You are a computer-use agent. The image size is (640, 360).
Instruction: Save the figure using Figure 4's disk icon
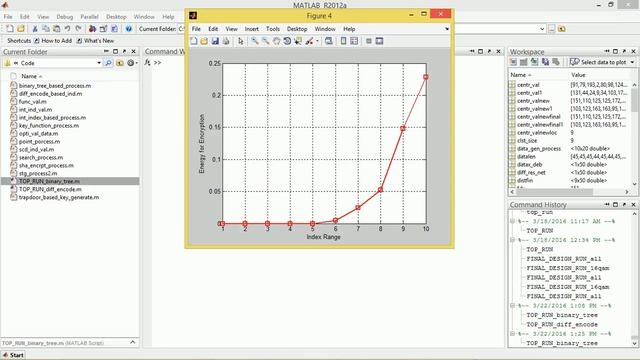215,41
